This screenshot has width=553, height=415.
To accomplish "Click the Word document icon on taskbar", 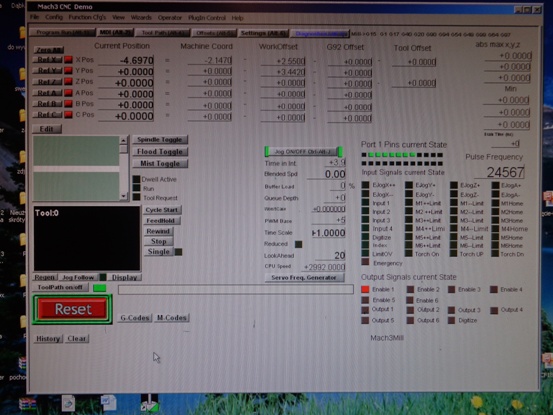I will click(x=108, y=402).
